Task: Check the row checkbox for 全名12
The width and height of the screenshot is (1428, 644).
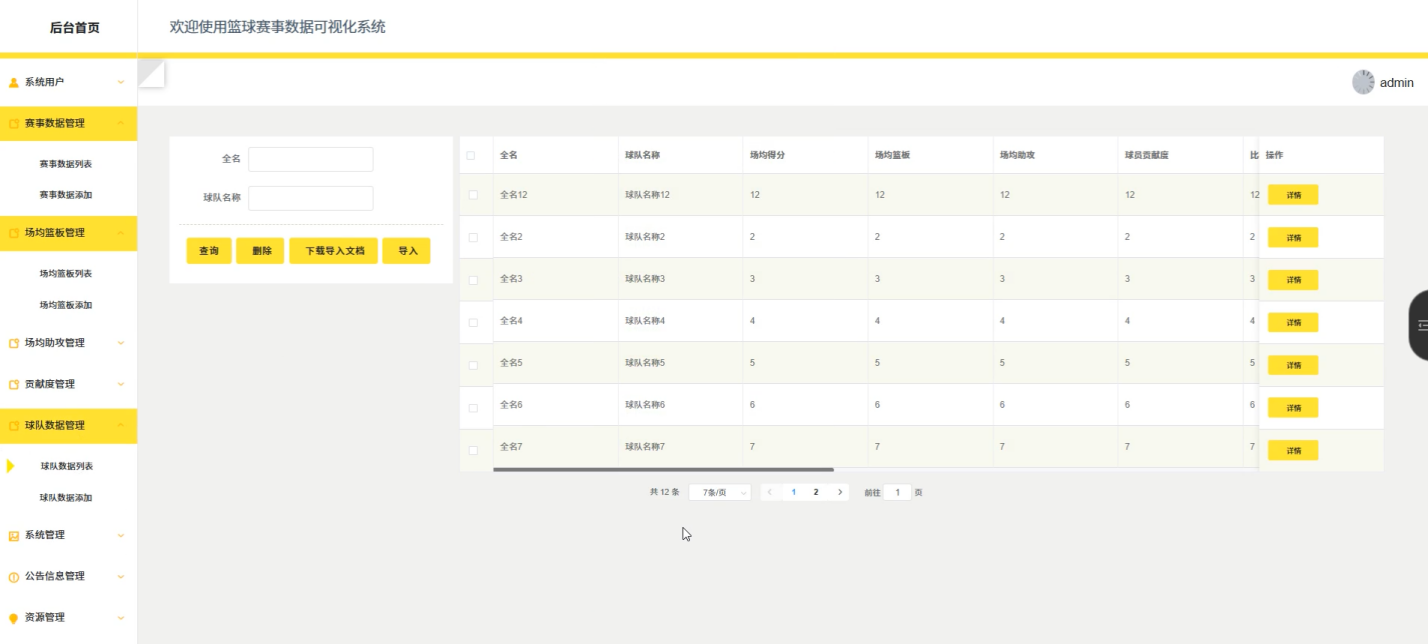Action: [x=473, y=195]
